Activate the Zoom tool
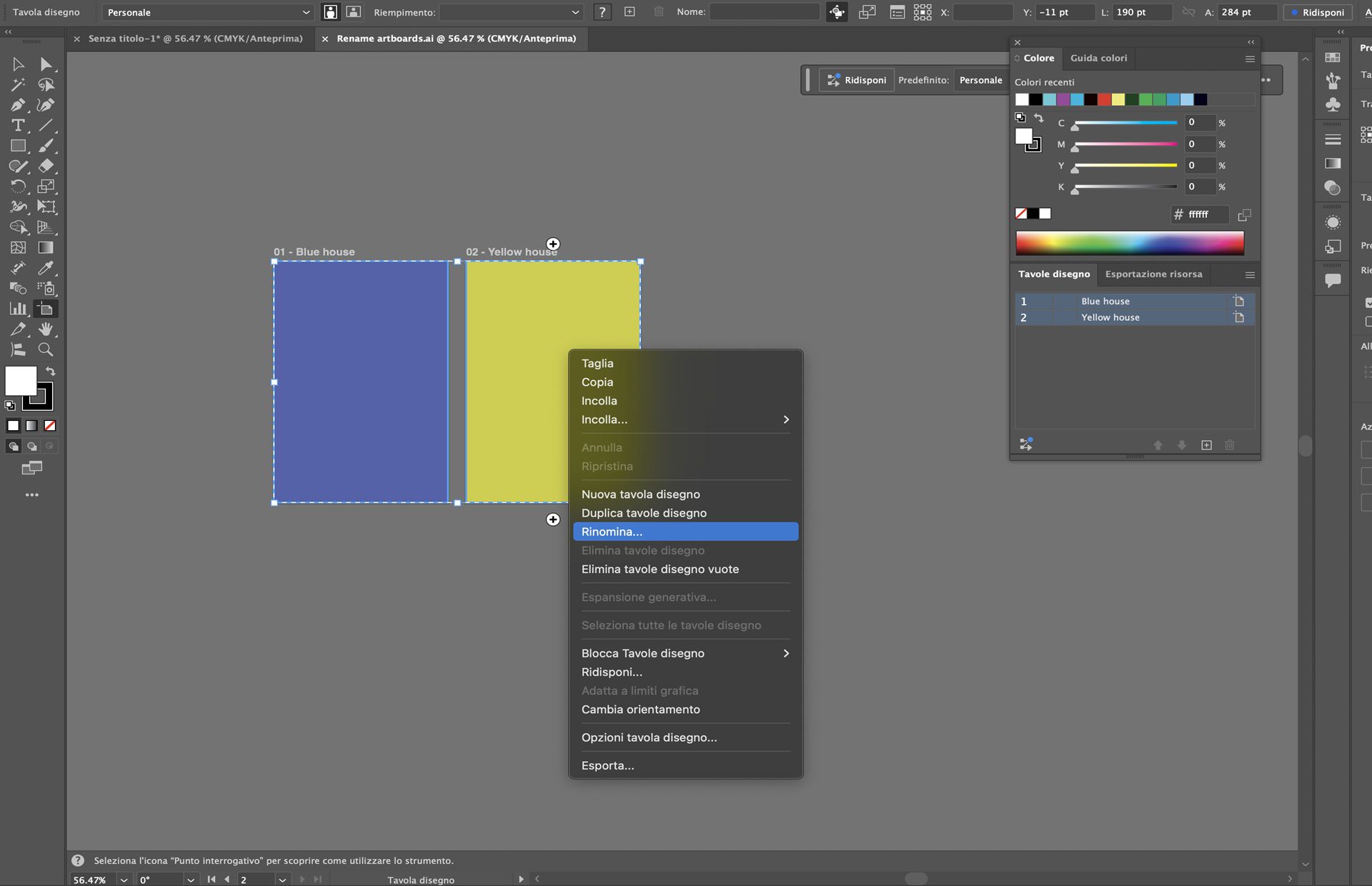The width and height of the screenshot is (1372, 886). click(45, 350)
